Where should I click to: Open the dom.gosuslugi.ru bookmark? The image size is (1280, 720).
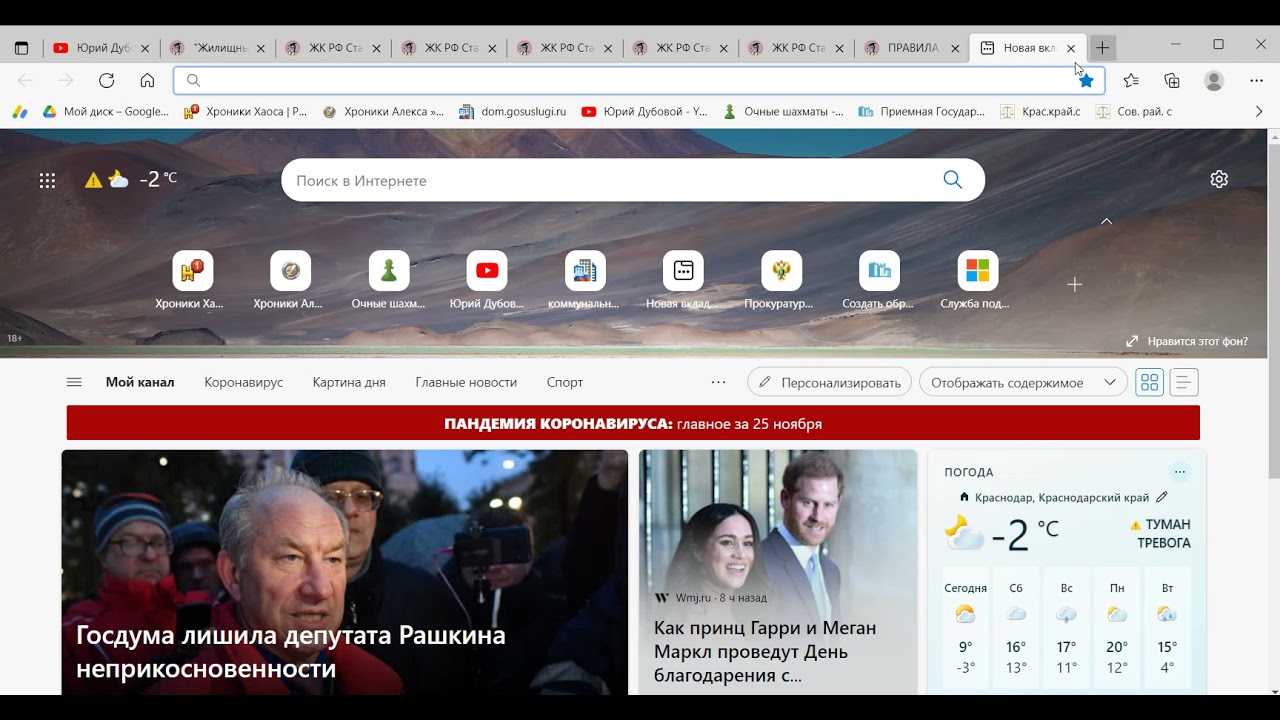point(513,112)
